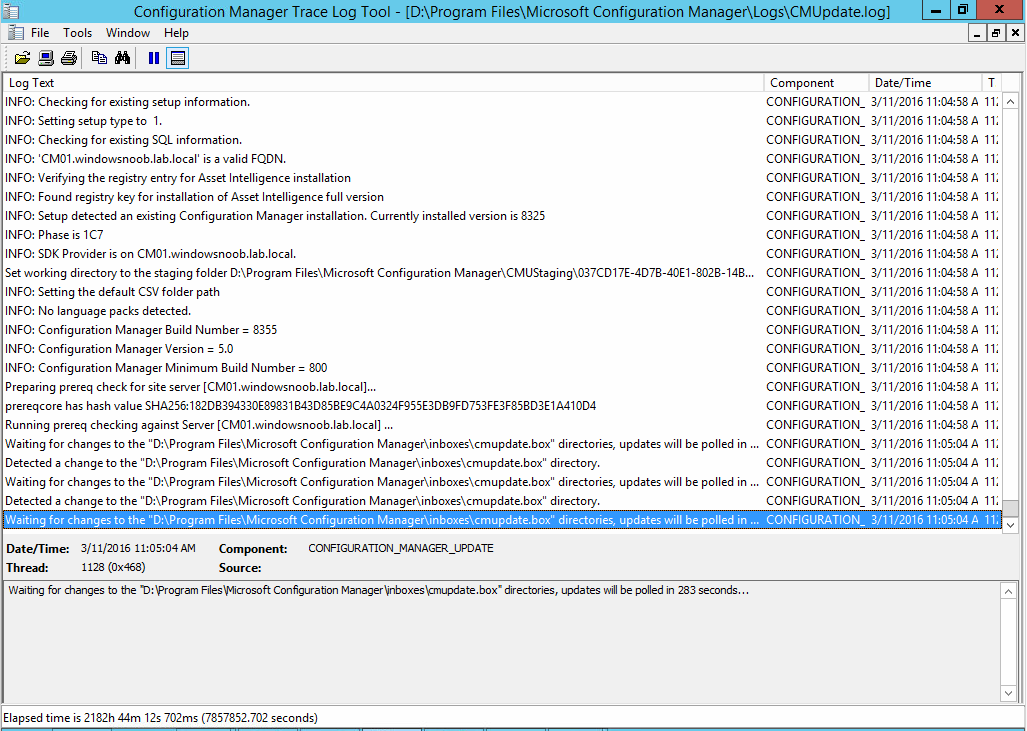1027x731 pixels.
Task: Open the Tools menu
Action: [x=77, y=33]
